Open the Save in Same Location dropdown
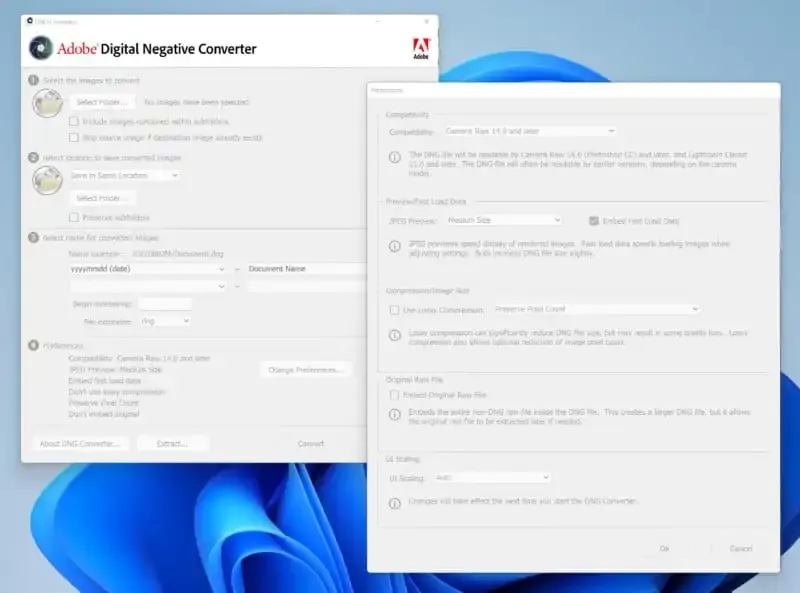 tap(124, 175)
